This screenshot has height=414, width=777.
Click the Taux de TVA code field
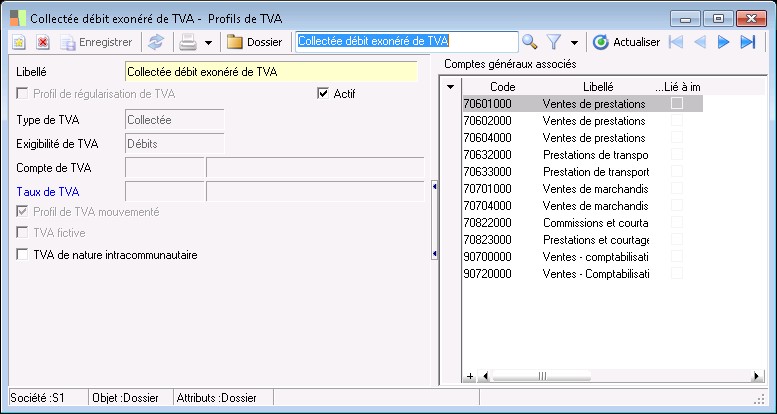coord(165,191)
